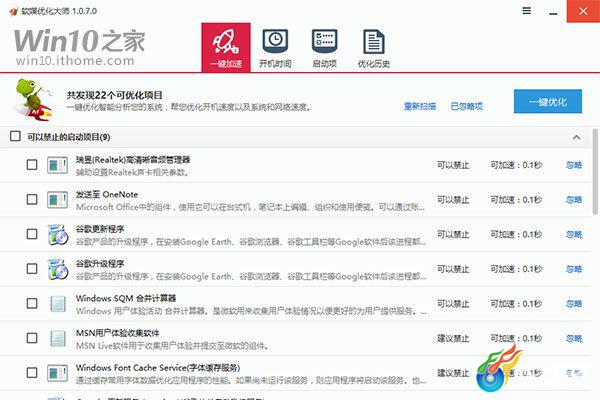Open the 已忽略项 link
The height and width of the screenshot is (400, 600).
467,106
